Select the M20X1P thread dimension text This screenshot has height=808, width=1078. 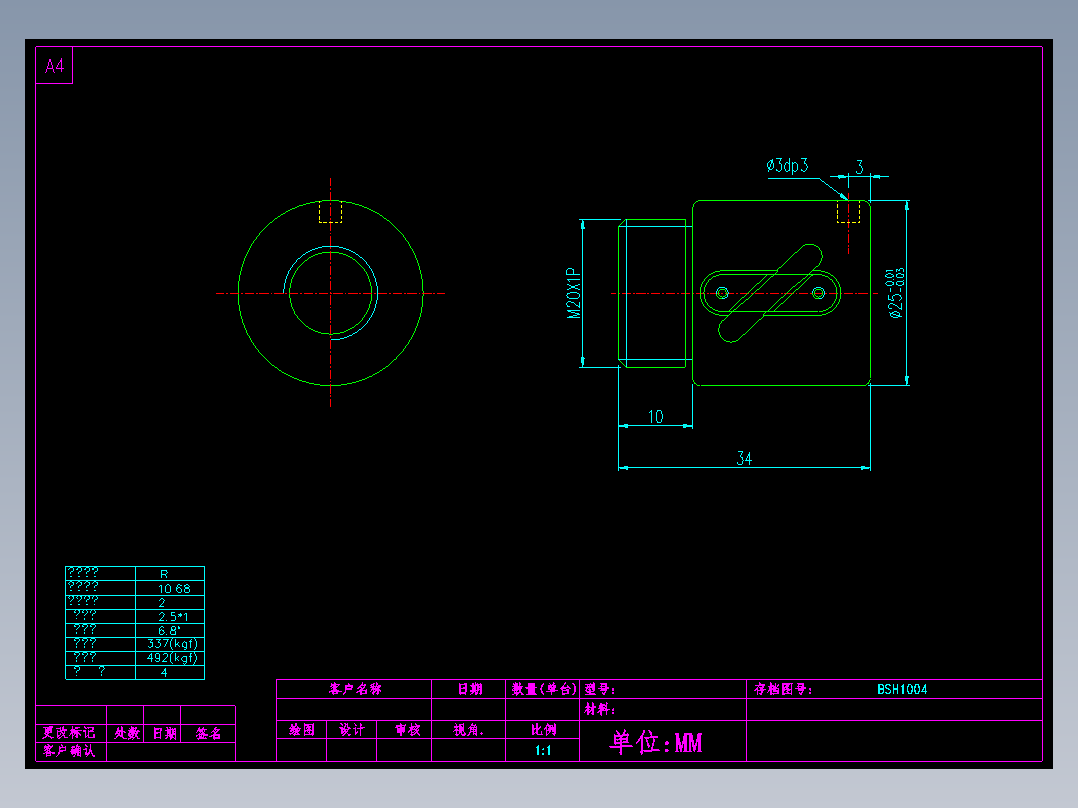[x=574, y=294]
